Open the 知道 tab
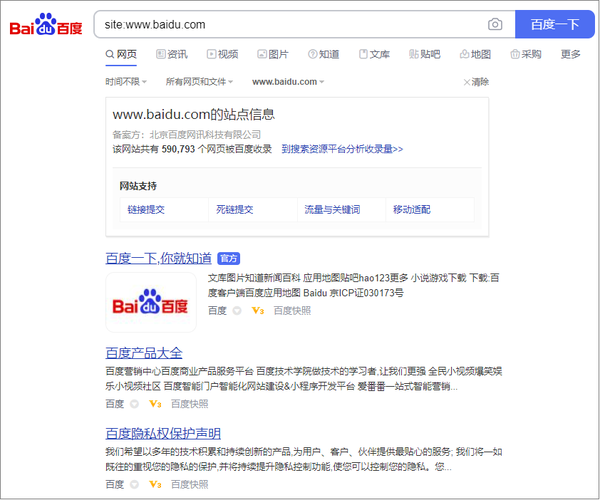 [324, 54]
